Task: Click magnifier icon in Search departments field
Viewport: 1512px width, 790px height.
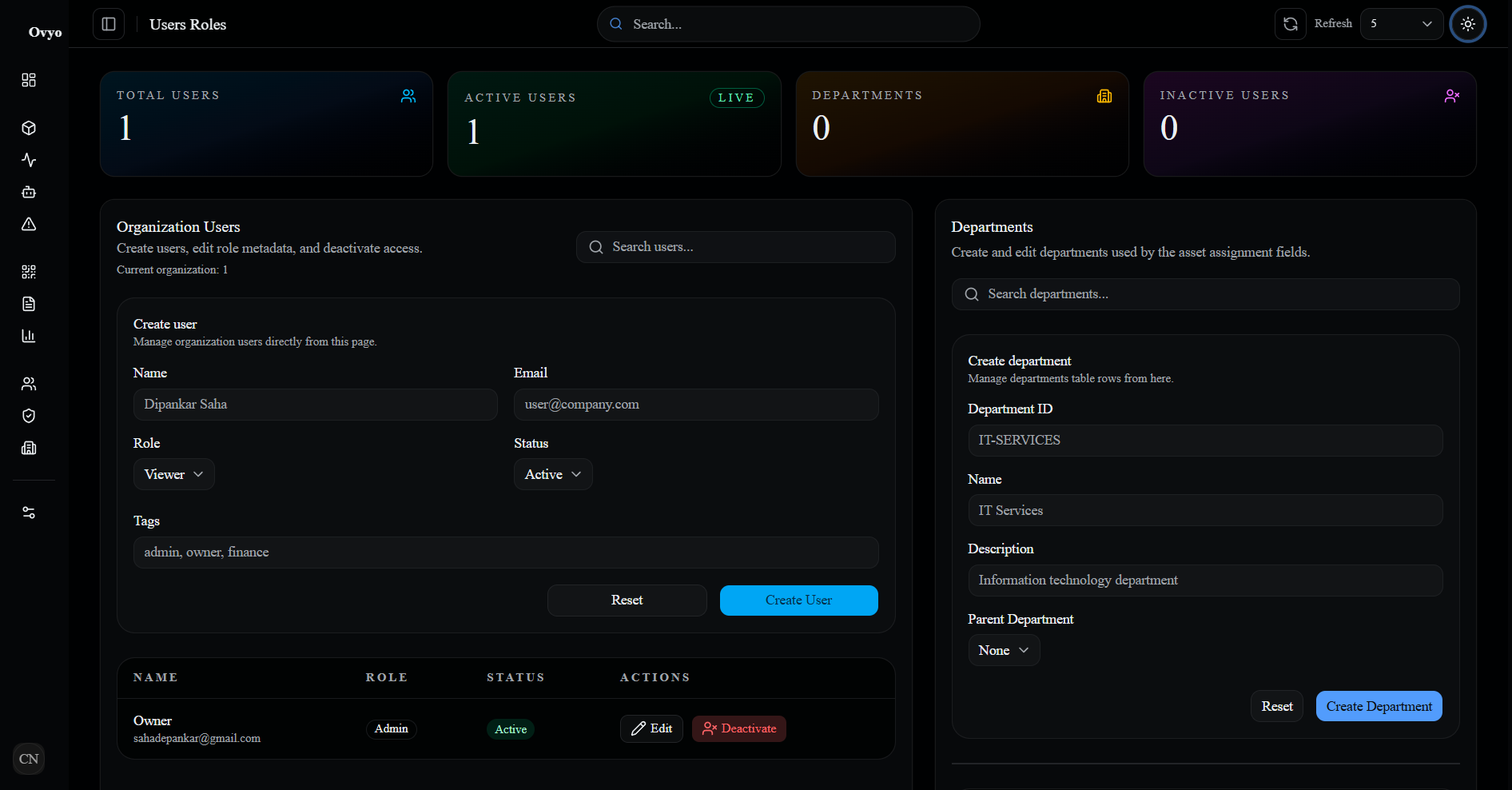Action: point(972,294)
